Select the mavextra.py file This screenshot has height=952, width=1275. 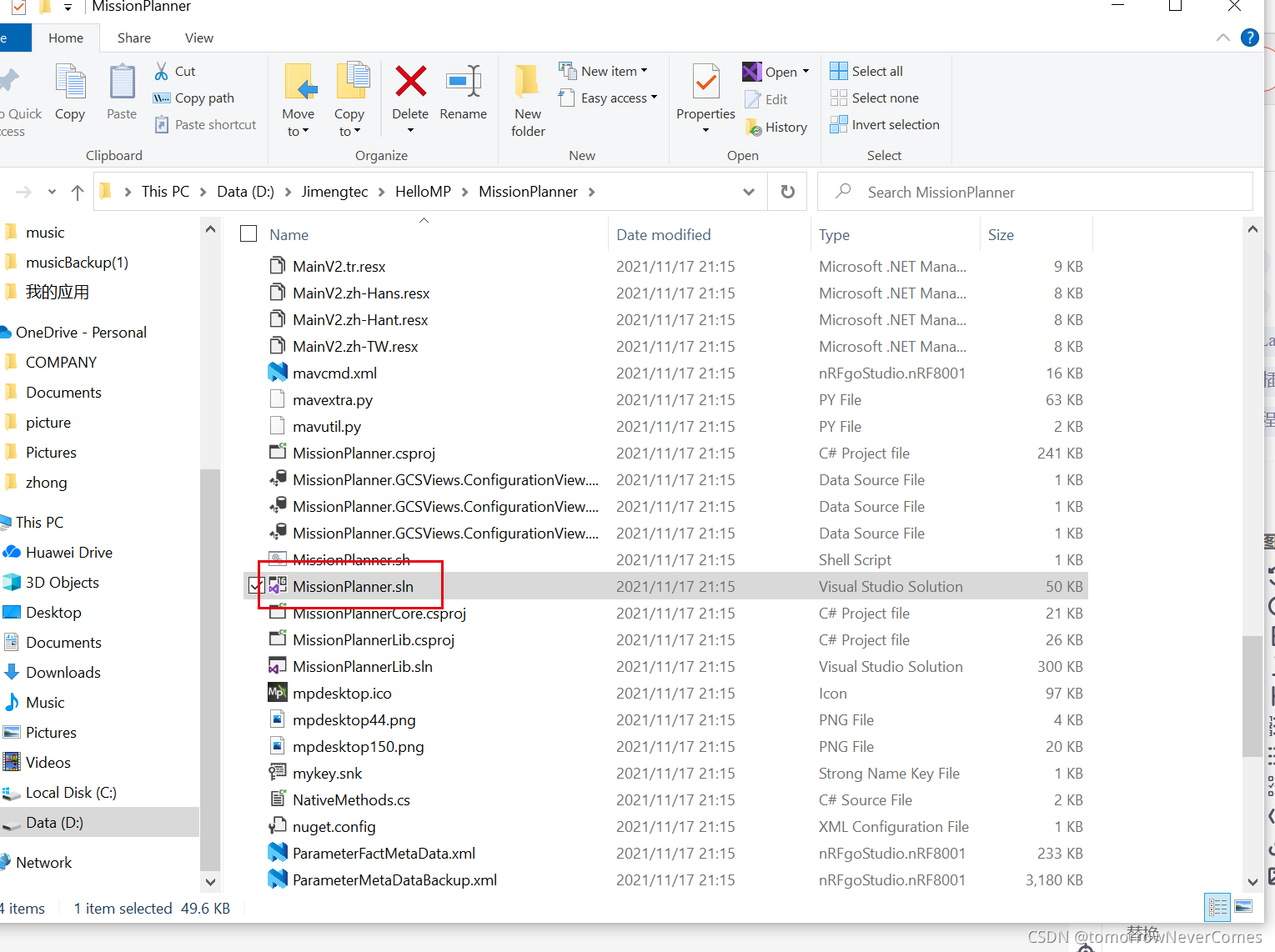click(x=332, y=400)
